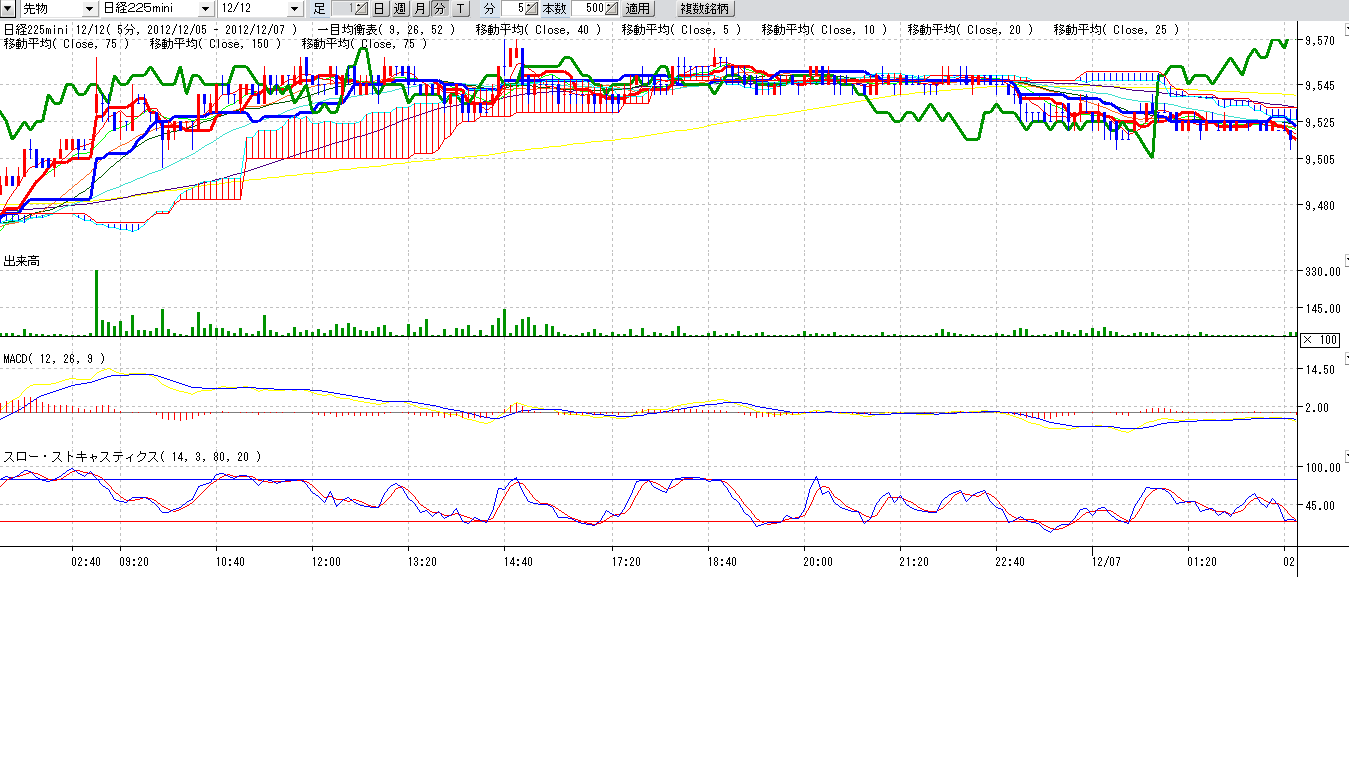The width and height of the screenshot is (1366, 768).
Task: Click the 足 bar count stepper field
Action: tap(350, 9)
